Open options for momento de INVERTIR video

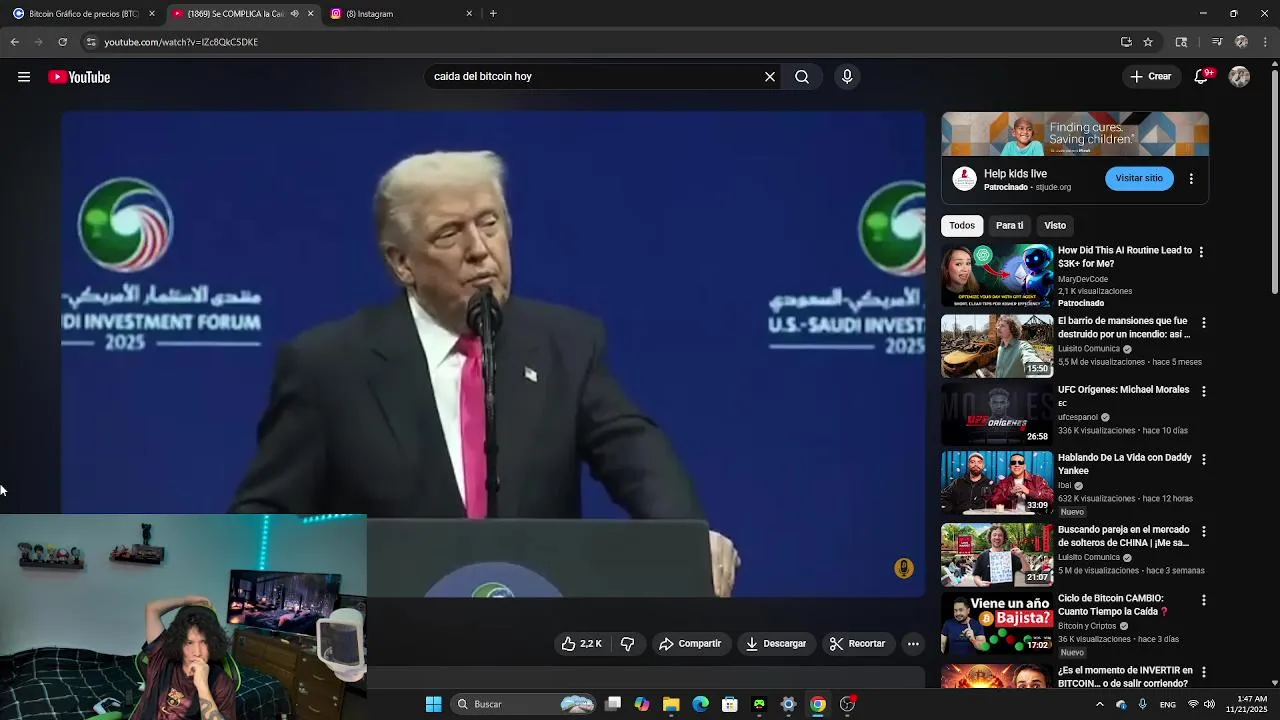[x=1204, y=672]
